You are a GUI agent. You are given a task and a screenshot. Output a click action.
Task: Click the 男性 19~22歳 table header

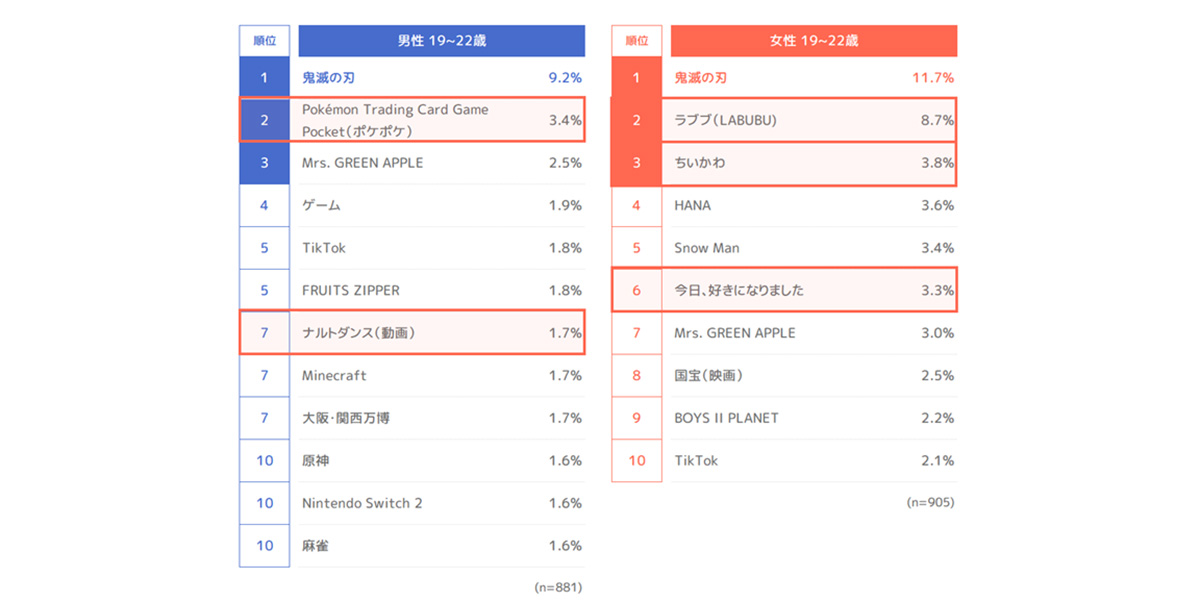pos(441,41)
